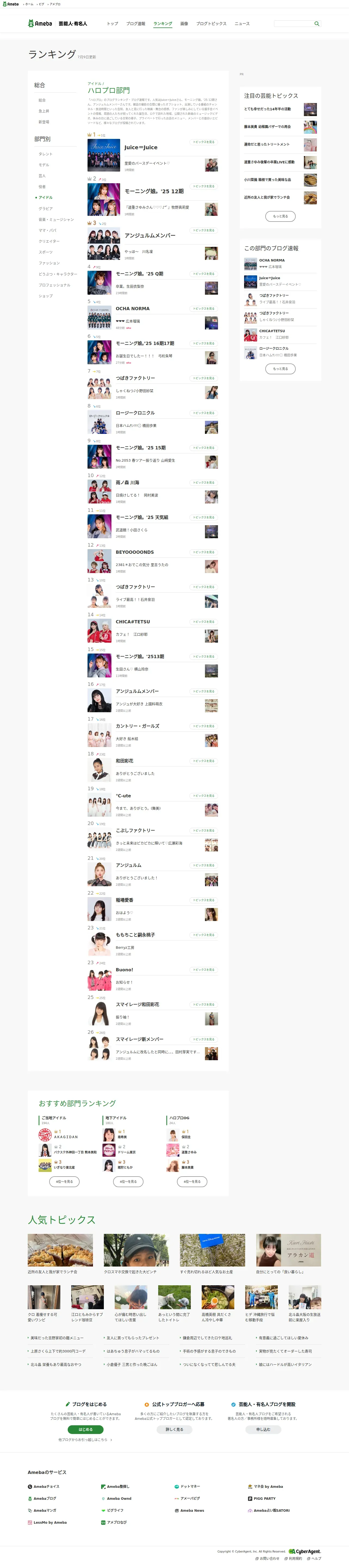
Task: Open the 近所の友人と我が家でランチ会 topic thumbnail
Action: pos(60,1250)
